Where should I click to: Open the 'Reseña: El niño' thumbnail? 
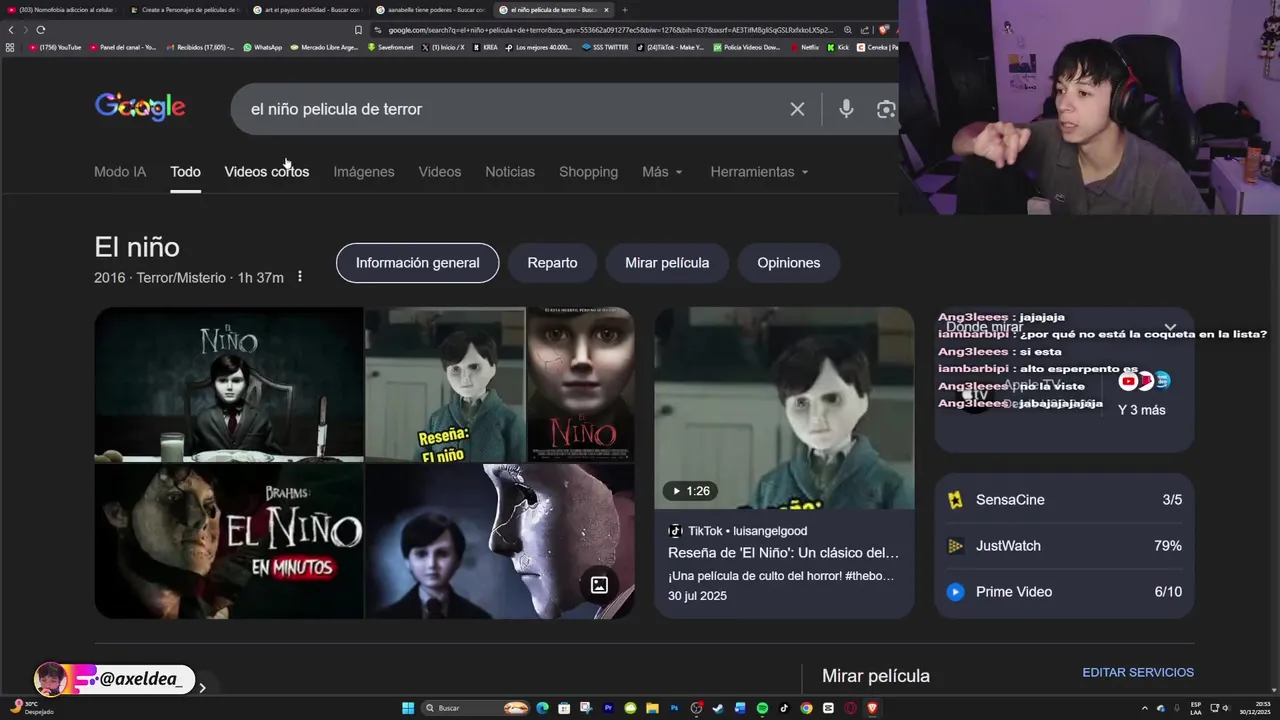tap(445, 384)
